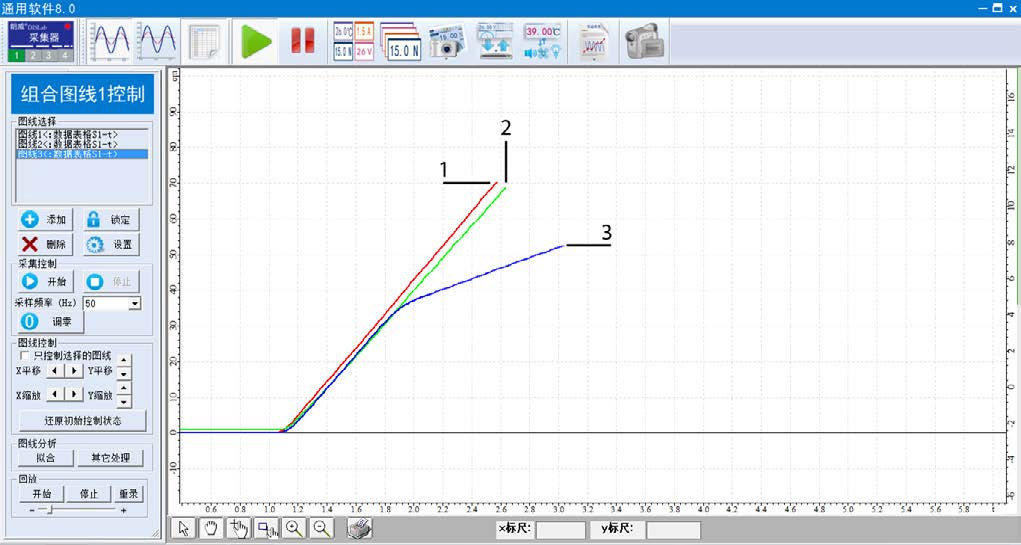Click the 添加 button
This screenshot has width=1021, height=545.
point(45,220)
